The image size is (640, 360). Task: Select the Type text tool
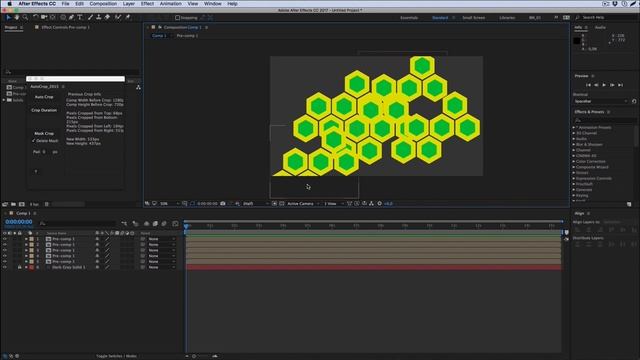tap(80, 18)
